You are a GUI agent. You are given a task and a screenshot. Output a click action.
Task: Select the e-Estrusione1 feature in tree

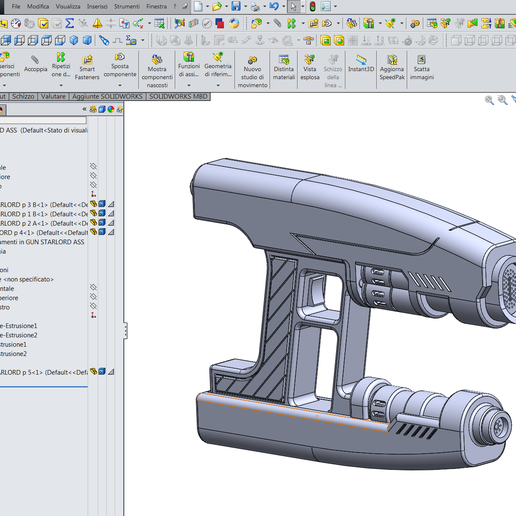point(19,326)
